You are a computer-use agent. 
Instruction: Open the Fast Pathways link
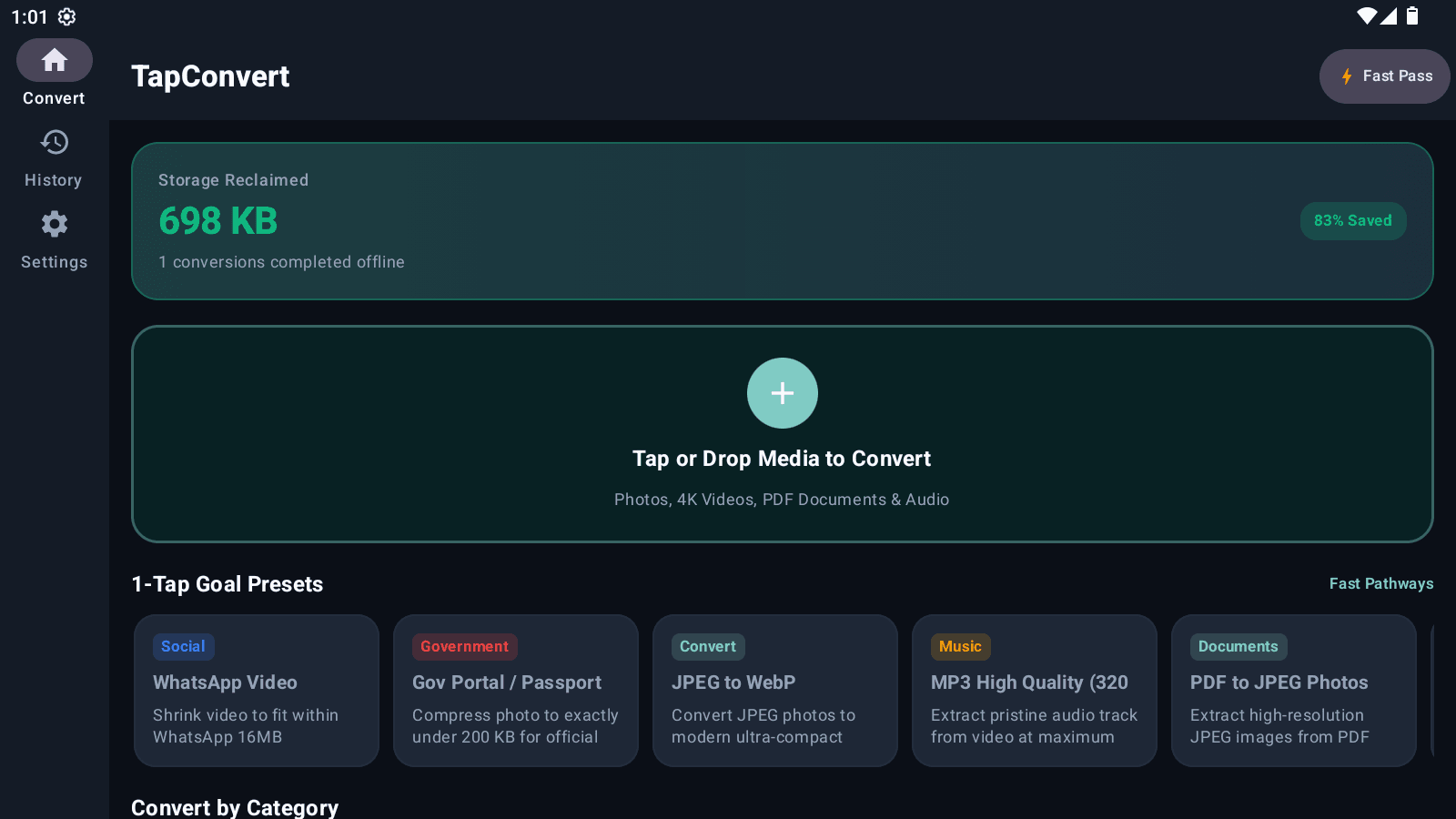point(1381,583)
